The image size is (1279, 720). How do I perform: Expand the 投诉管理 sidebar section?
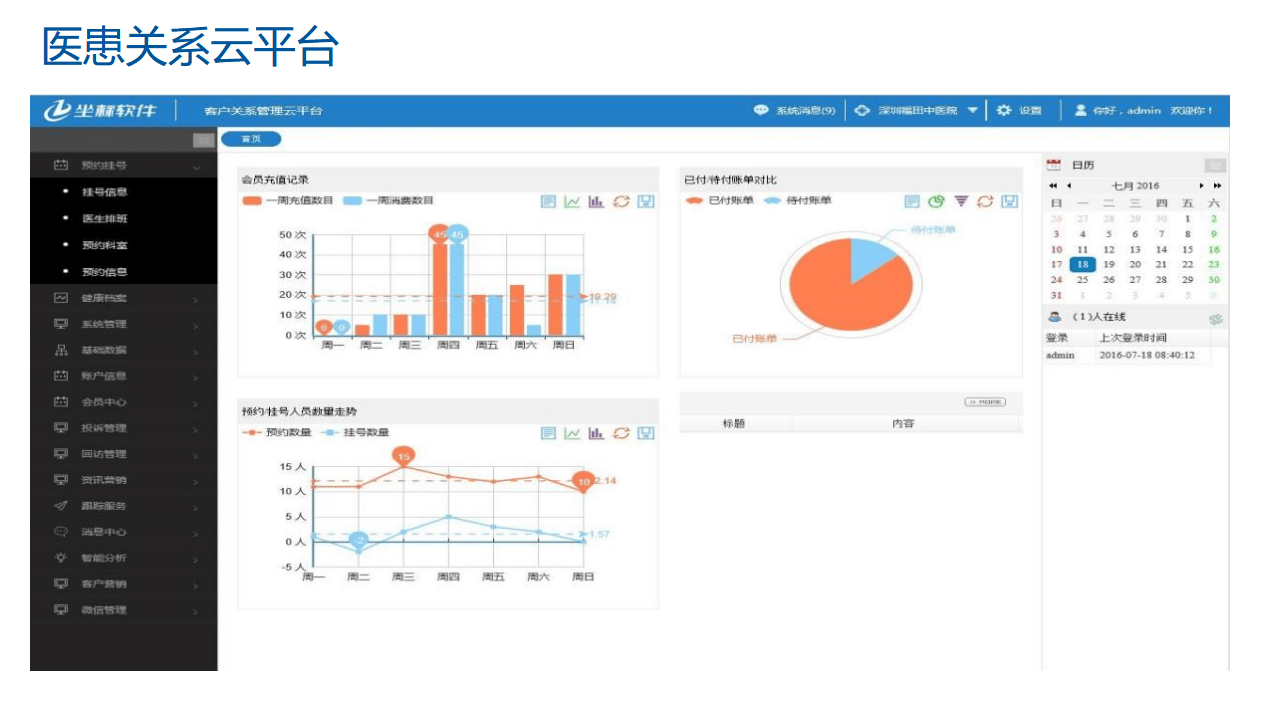coord(124,428)
